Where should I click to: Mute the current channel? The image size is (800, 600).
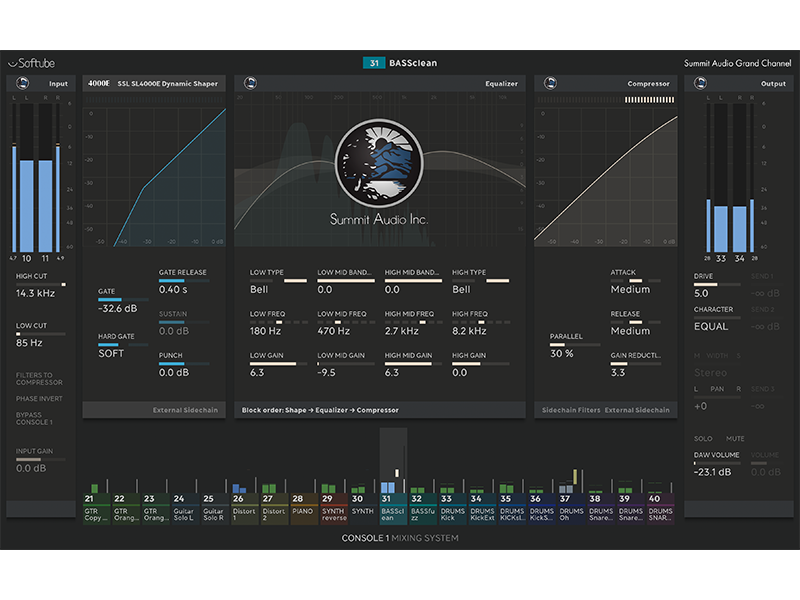(x=735, y=439)
